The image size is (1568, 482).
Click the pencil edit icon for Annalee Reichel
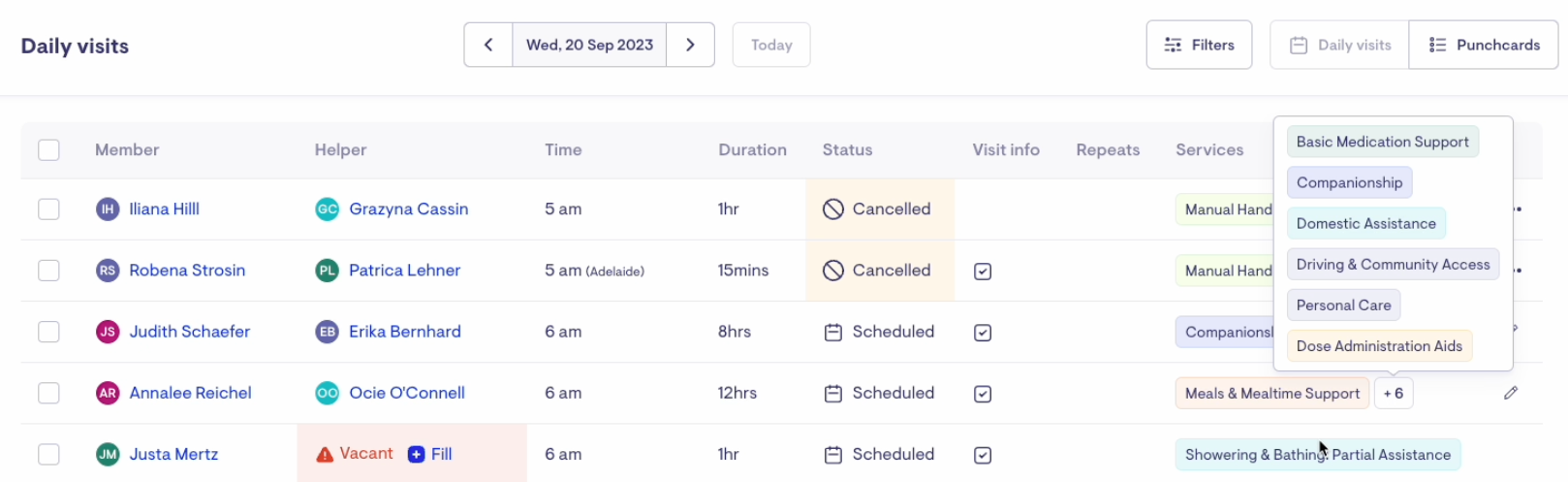(x=1510, y=393)
